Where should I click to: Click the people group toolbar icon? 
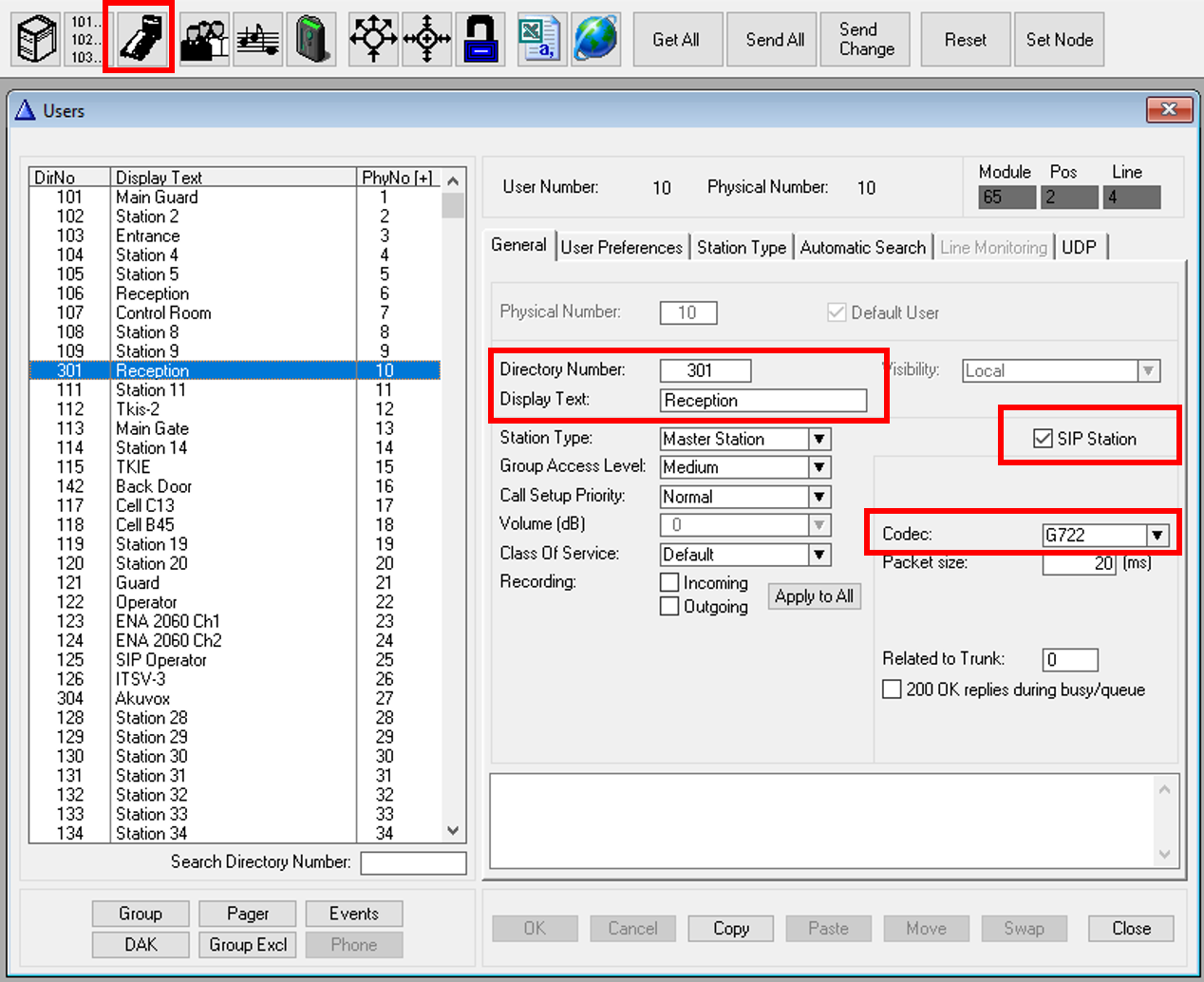coord(204,39)
